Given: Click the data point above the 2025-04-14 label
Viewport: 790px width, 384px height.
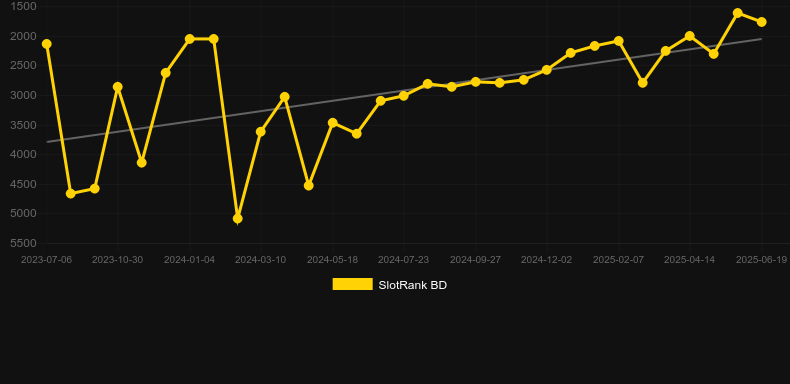Looking at the screenshot, I should click(x=690, y=36).
